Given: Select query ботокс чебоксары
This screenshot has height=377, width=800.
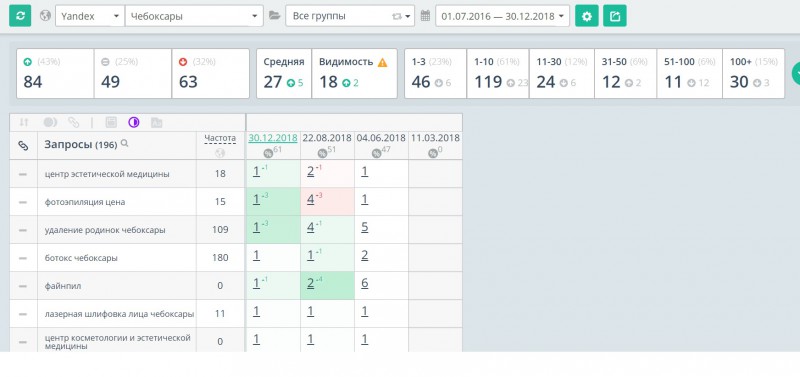Looking at the screenshot, I should pos(81,258).
